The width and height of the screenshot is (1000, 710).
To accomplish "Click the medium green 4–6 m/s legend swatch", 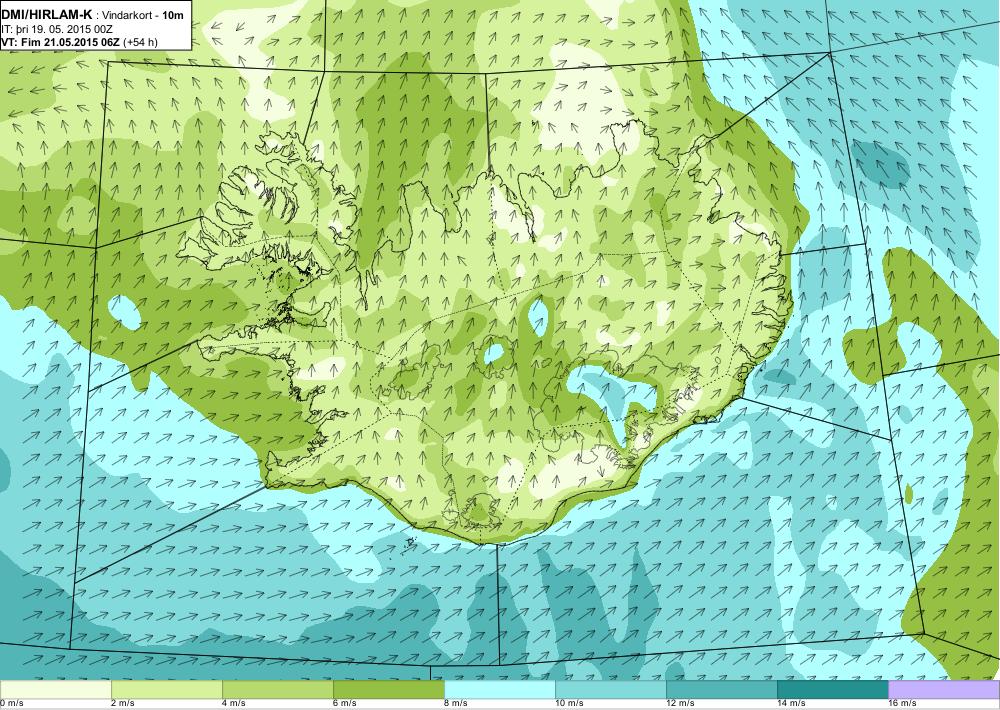I will 277,690.
